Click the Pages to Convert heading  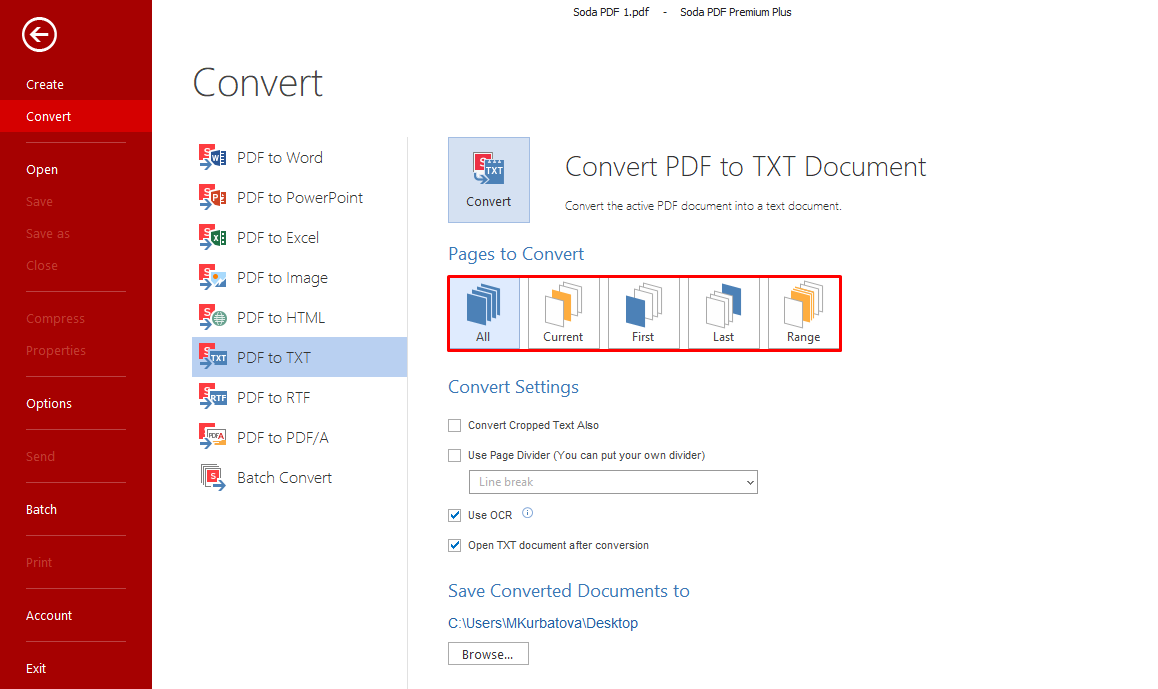point(516,254)
